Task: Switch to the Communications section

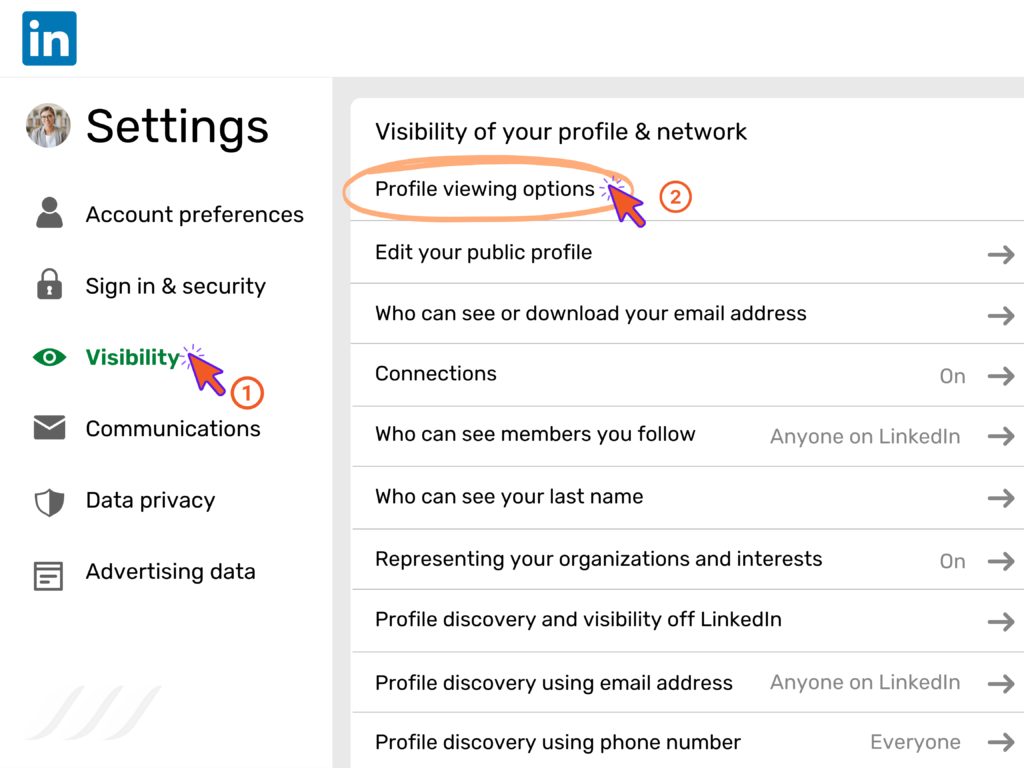Action: pos(172,428)
